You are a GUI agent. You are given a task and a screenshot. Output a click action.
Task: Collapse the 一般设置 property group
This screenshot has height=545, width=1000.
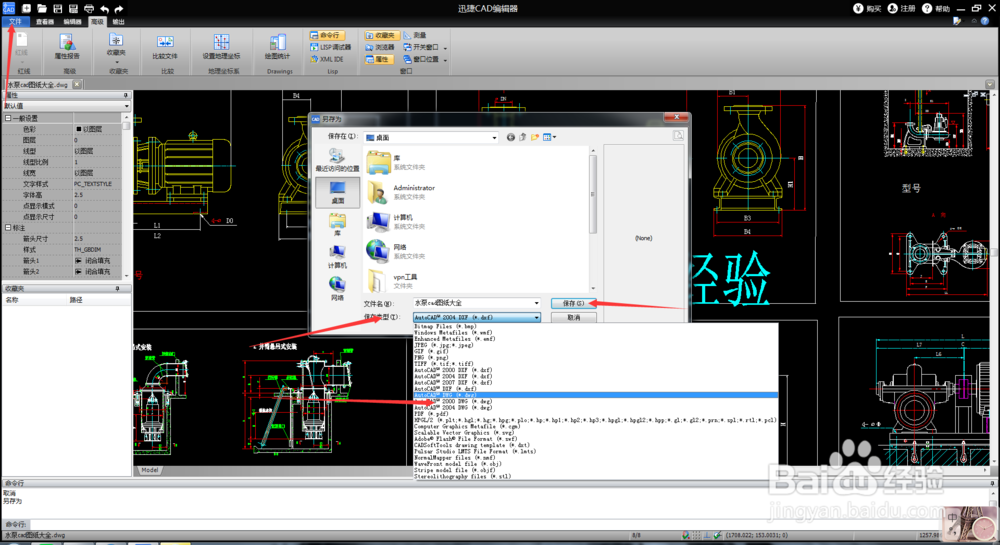(x=8, y=118)
